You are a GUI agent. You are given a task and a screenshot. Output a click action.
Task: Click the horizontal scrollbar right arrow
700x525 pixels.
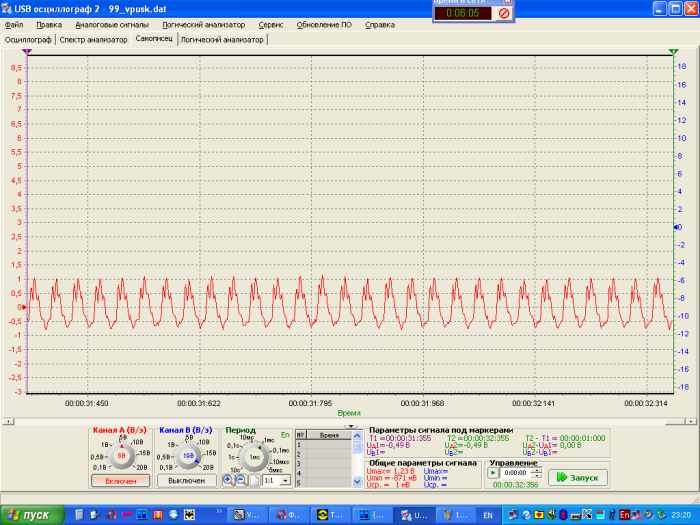691,421
